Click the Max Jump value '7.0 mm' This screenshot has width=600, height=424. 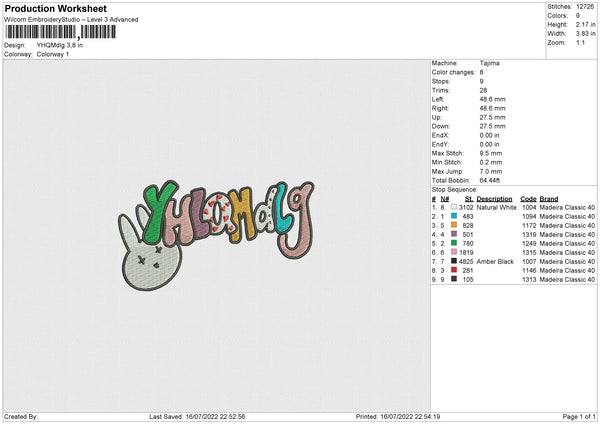[491, 171]
